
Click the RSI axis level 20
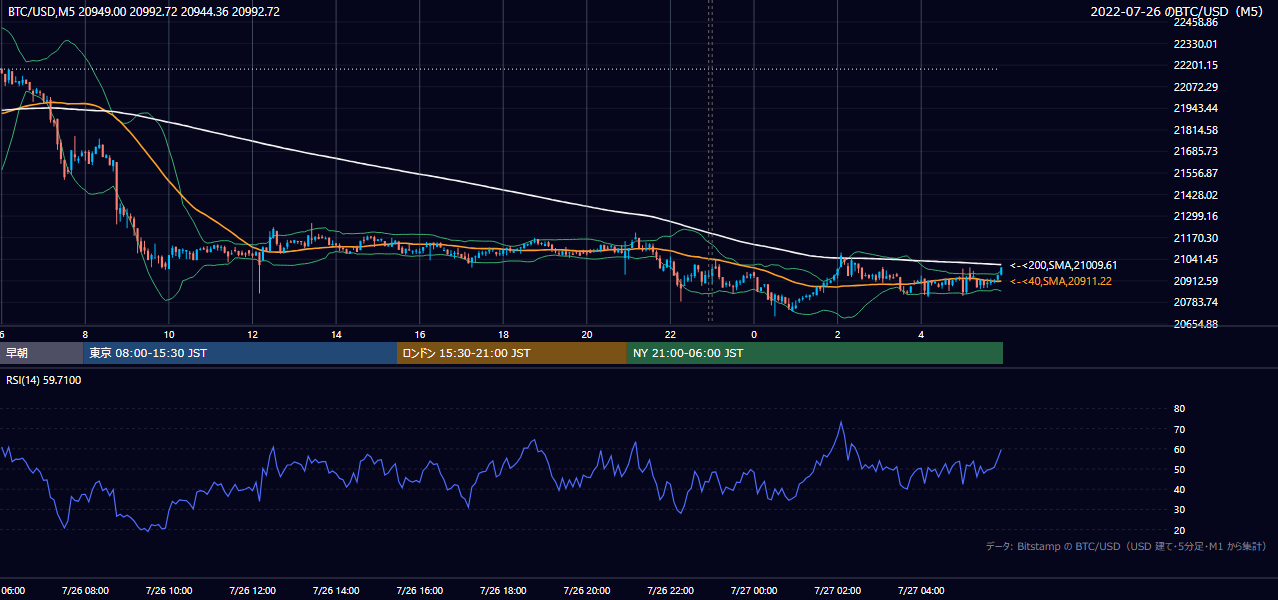click(x=1179, y=530)
